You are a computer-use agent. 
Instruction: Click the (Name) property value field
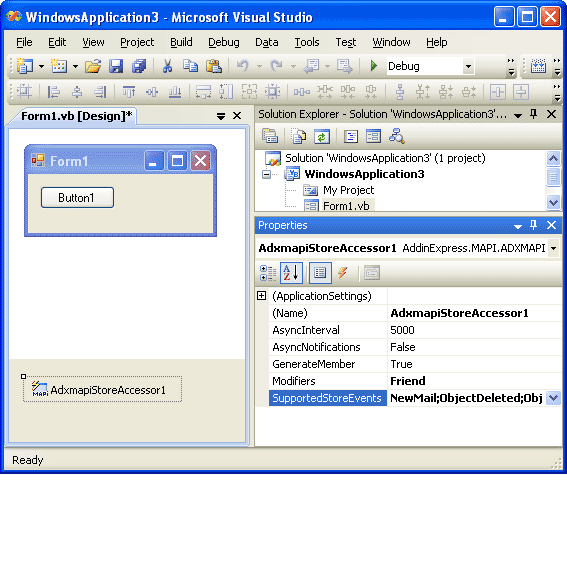pyautogui.click(x=474, y=313)
